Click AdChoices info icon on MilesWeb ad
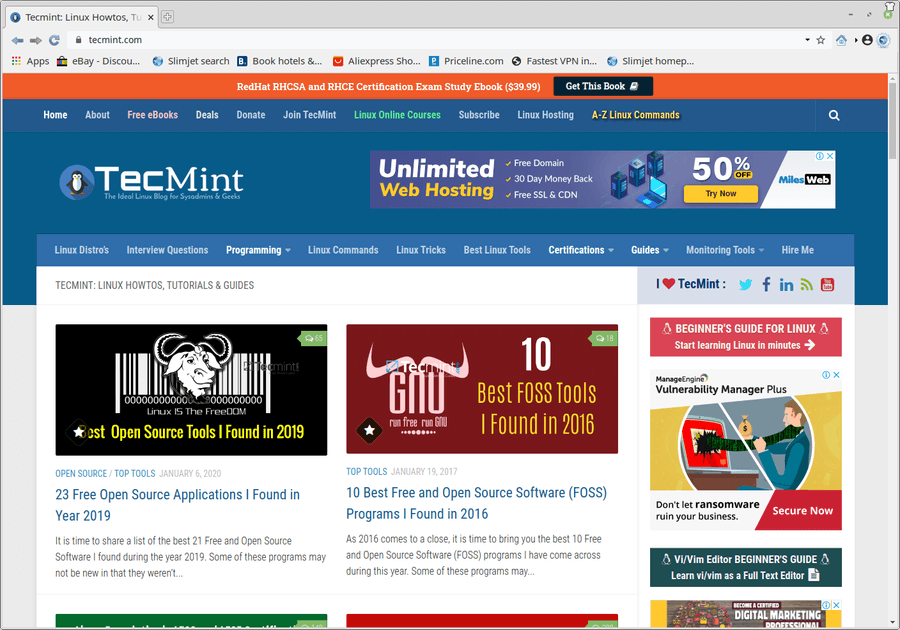Screen dimensions: 900x630 pos(820,156)
